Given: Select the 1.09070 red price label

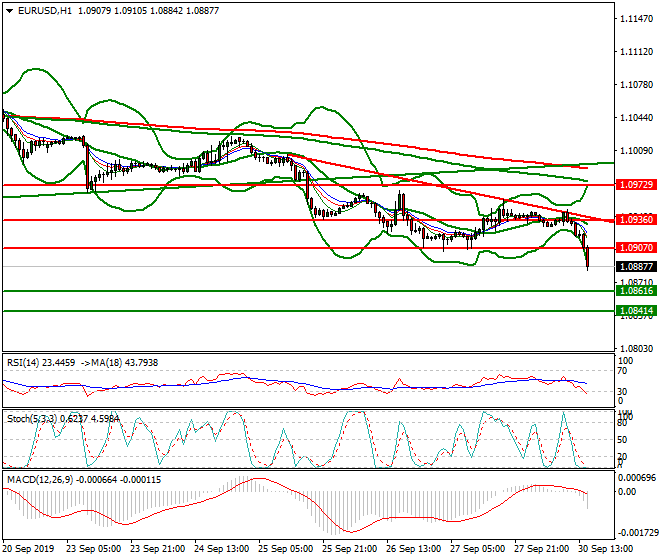Looking at the screenshot, I should tap(636, 248).
